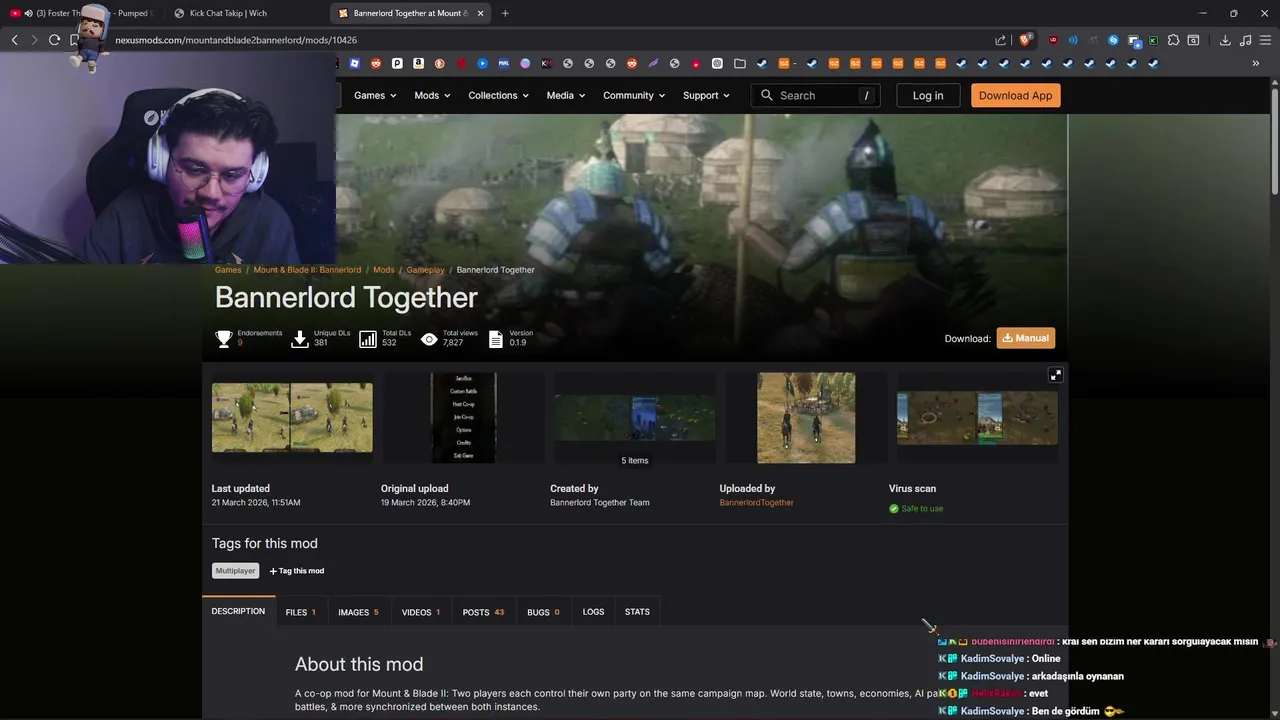Viewport: 1280px width, 720px height.
Task: Click the Endorsements trophy icon
Action: (x=224, y=339)
